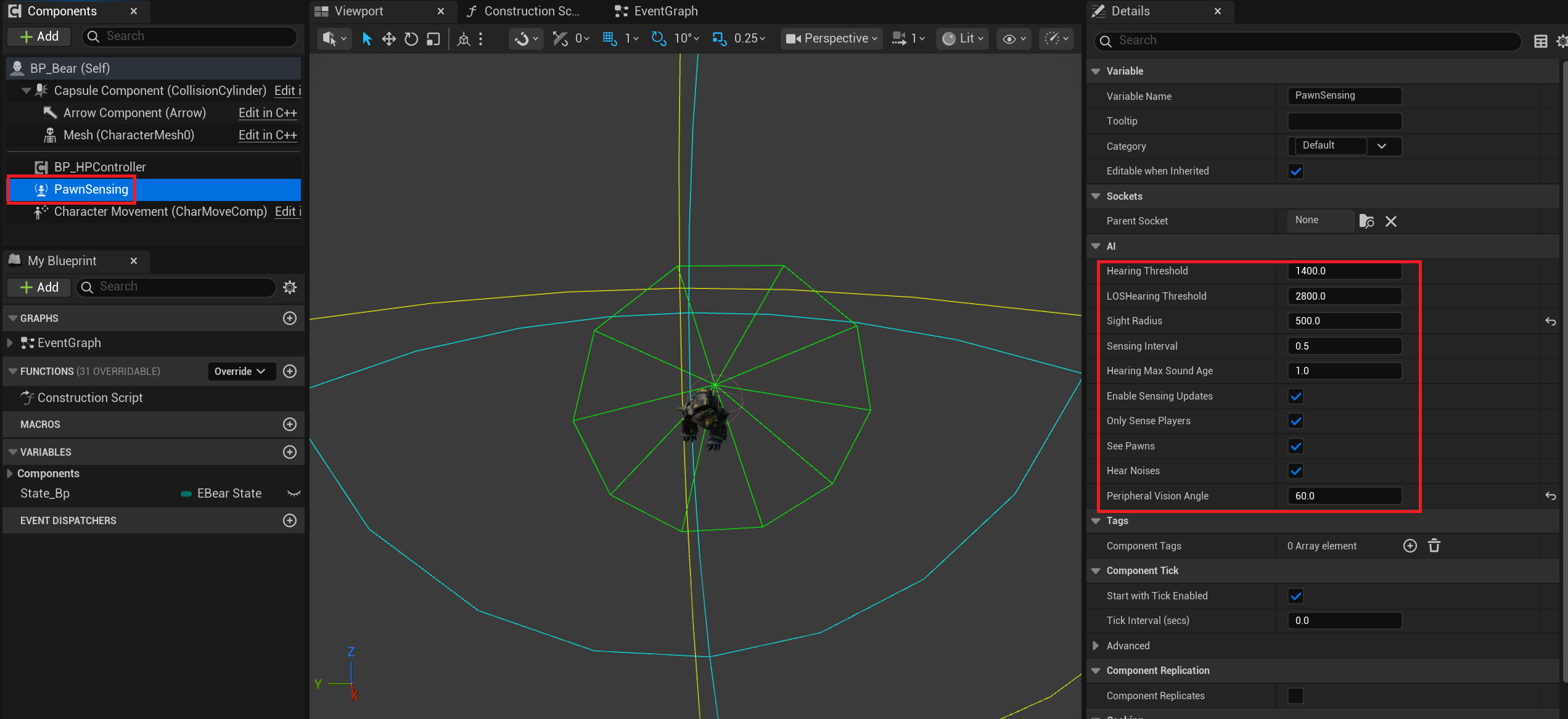Open My Blueprint settings gear
The width and height of the screenshot is (1568, 719).
coord(290,287)
